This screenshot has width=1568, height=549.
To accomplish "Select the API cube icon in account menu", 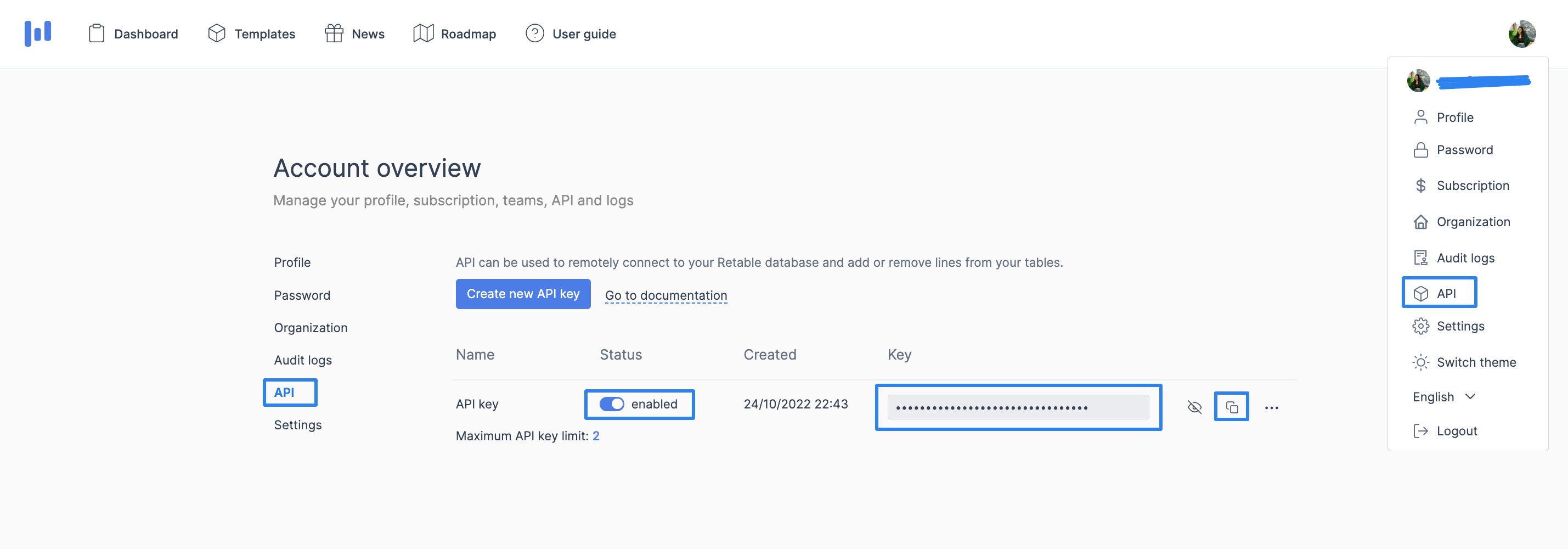I will coord(1422,293).
